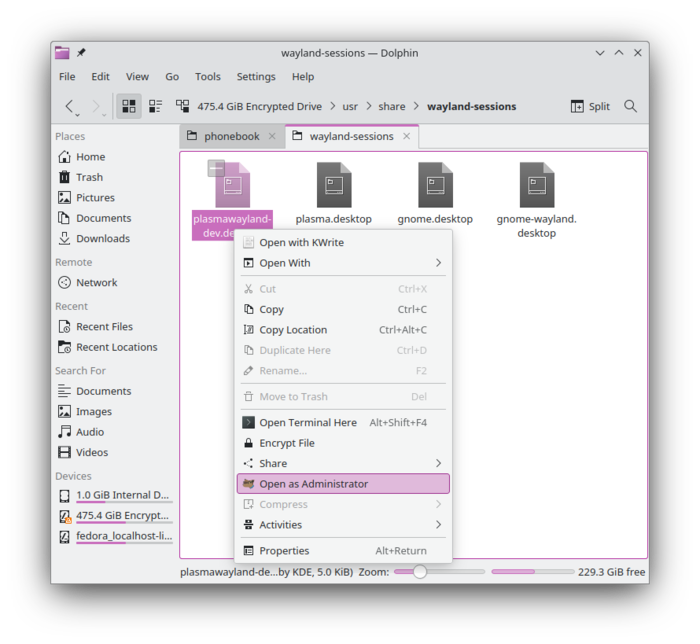
Task: Toggle Split view
Action: [590, 106]
